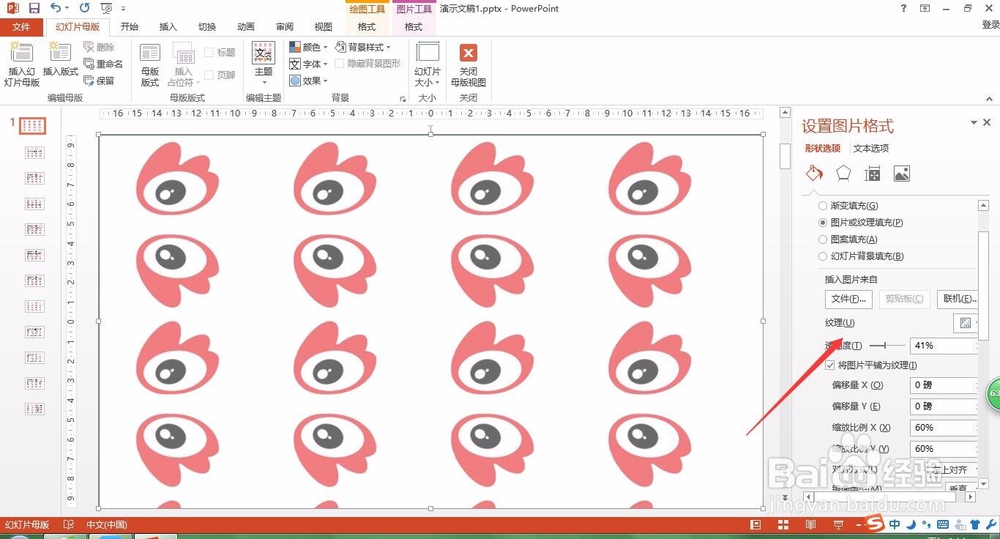The image size is (1000, 539).
Task: Switch to the Home (开始) tab
Action: click(x=129, y=27)
